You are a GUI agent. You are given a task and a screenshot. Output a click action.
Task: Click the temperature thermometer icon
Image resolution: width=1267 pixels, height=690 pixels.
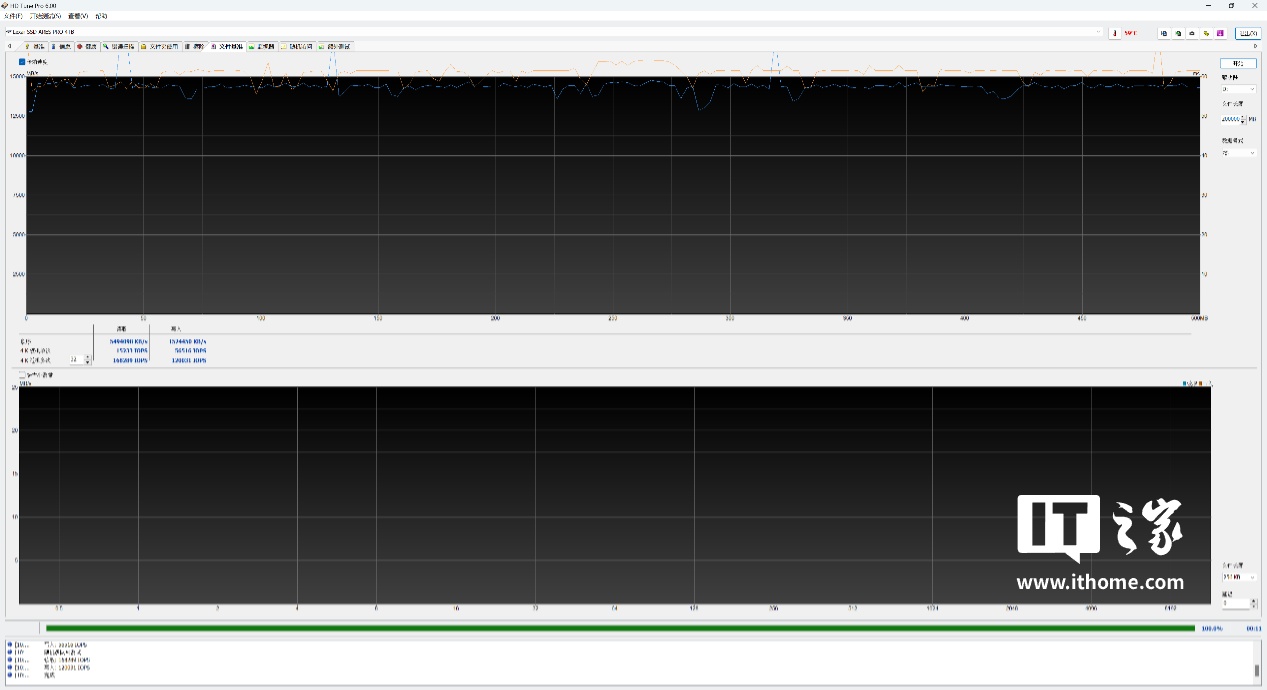click(x=1115, y=33)
